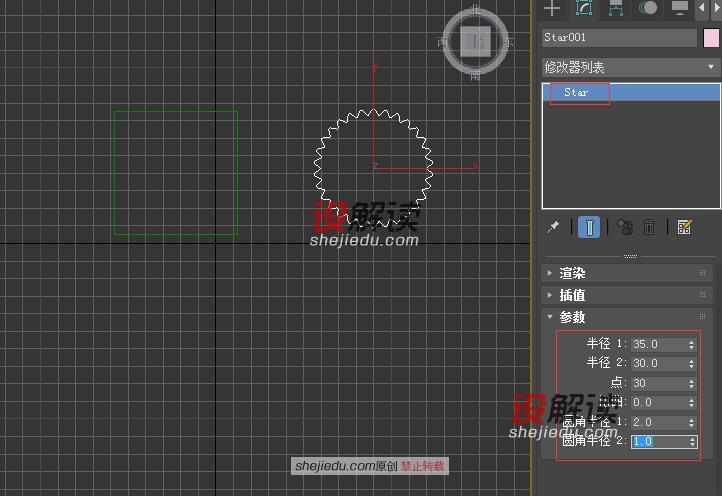Switch to the Modify panel tab
Viewport: 722px width, 496px height.
(584, 9)
